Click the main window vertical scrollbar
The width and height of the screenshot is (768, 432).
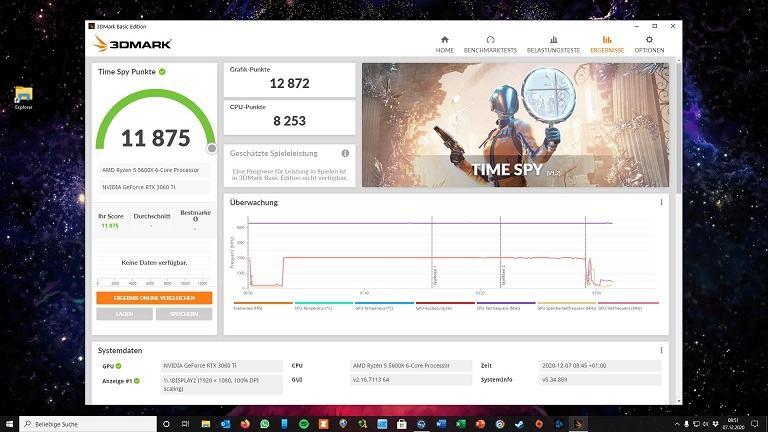pyautogui.click(x=678, y=127)
